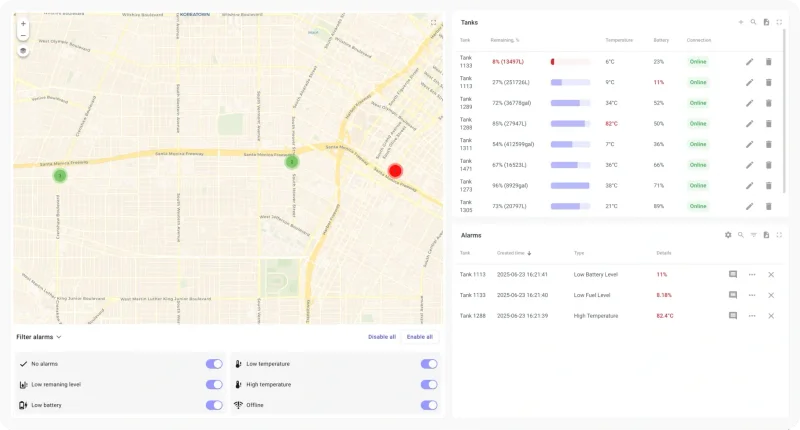
Task: Clear the Tank 1288 High Temperature alarm
Action: point(771,316)
